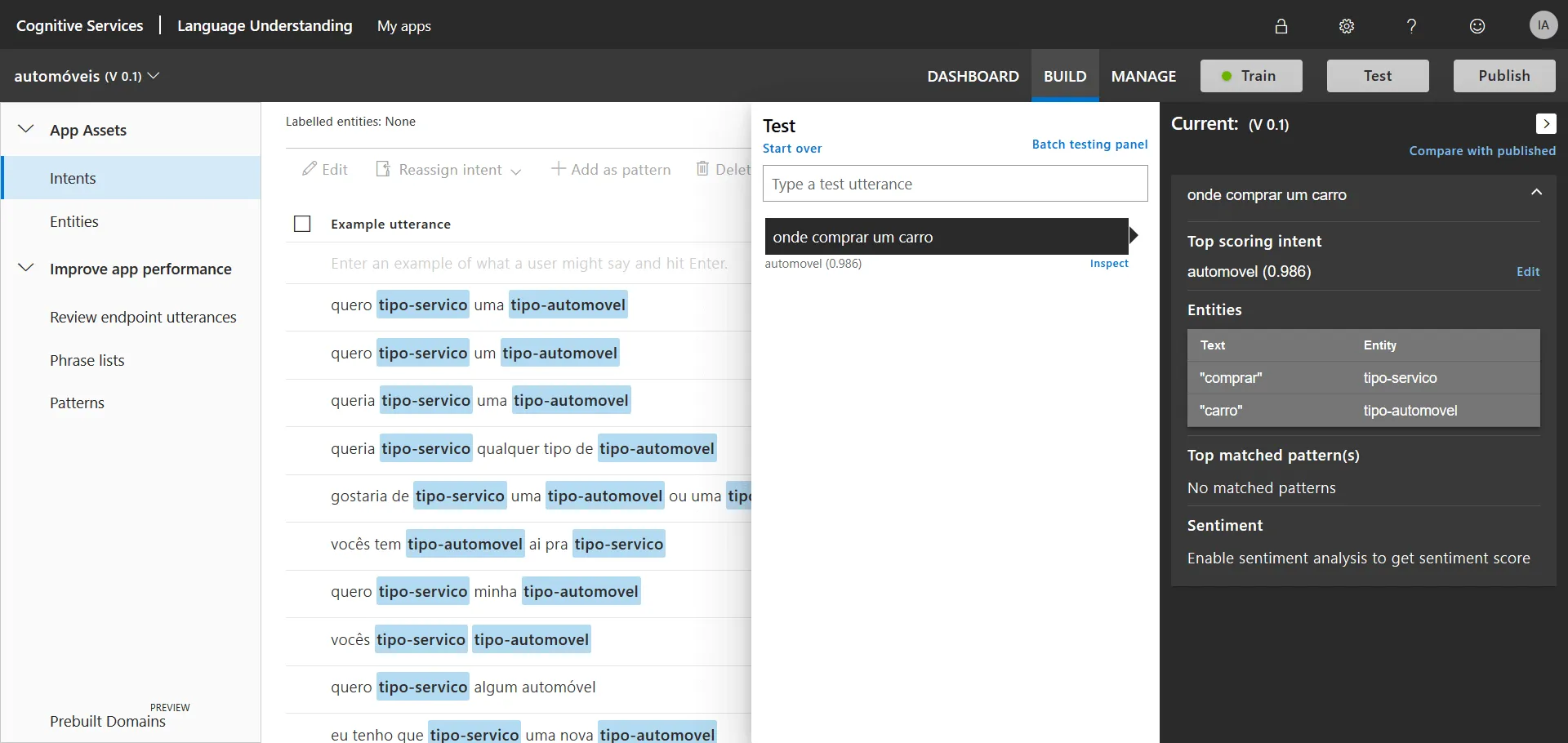The image size is (1568, 743).
Task: Collapse the 'onde comprar um carro' result section
Action: (x=1536, y=193)
